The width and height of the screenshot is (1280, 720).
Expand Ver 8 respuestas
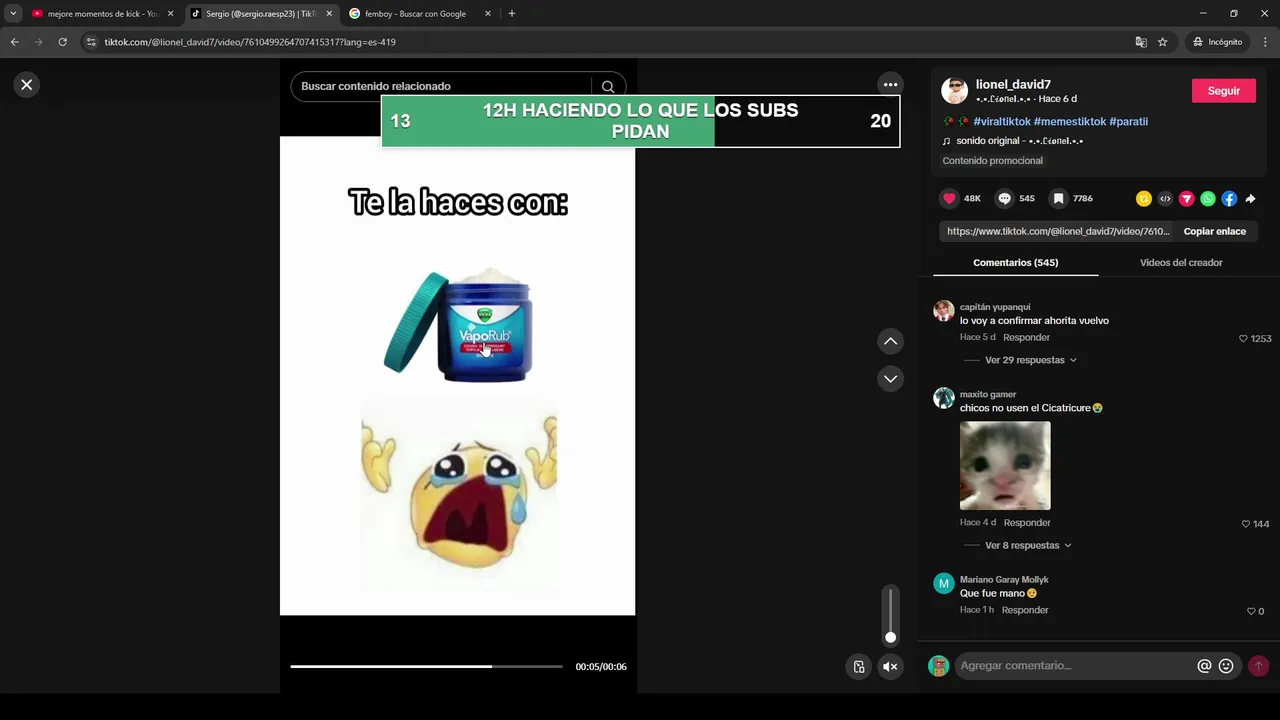tap(1027, 546)
